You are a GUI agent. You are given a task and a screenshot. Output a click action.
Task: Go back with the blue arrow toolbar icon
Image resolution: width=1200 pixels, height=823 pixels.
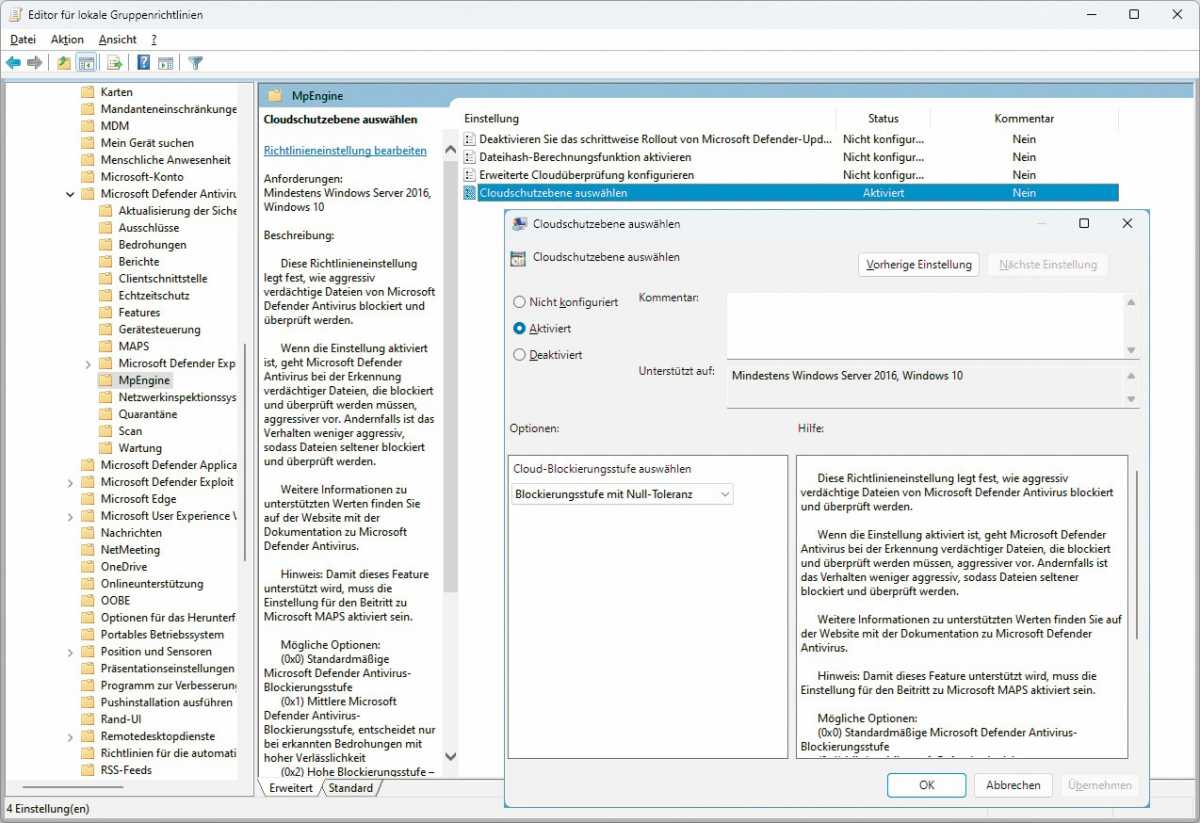13,63
